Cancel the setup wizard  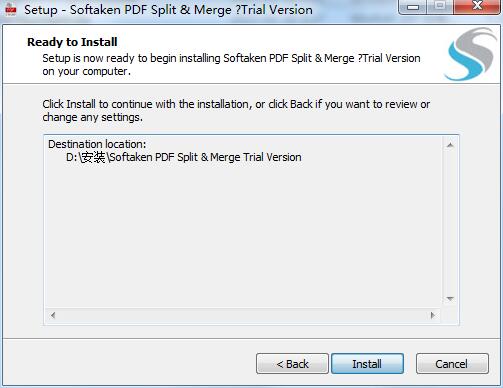point(452,364)
